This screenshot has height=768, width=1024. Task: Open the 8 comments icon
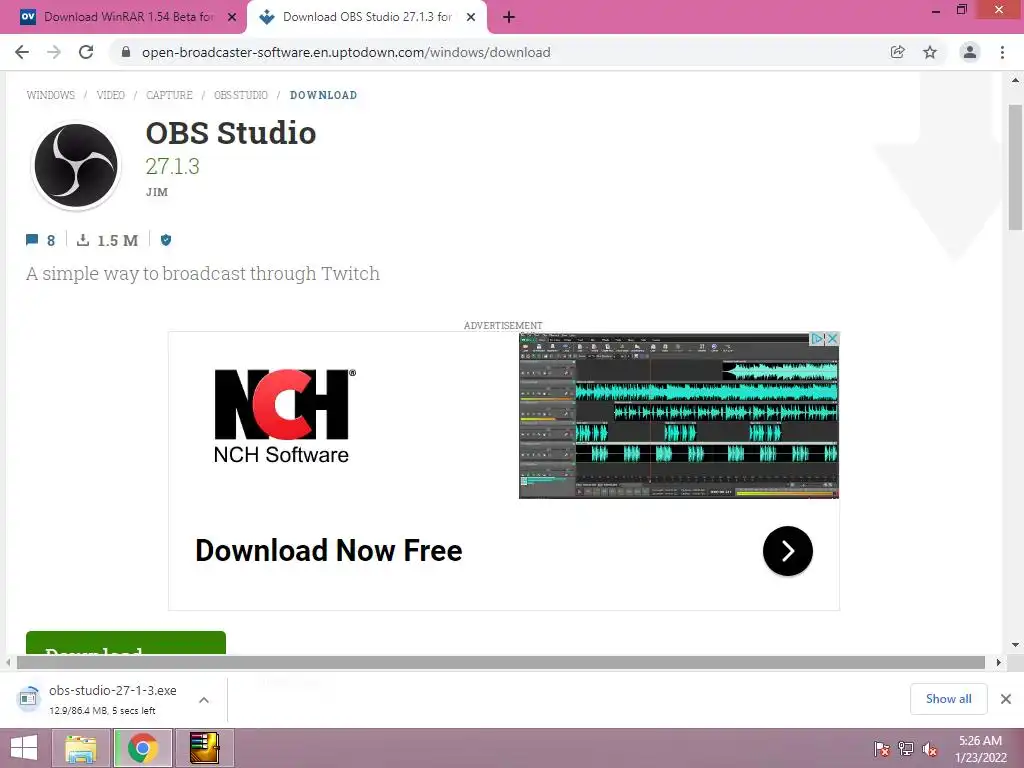[40, 240]
